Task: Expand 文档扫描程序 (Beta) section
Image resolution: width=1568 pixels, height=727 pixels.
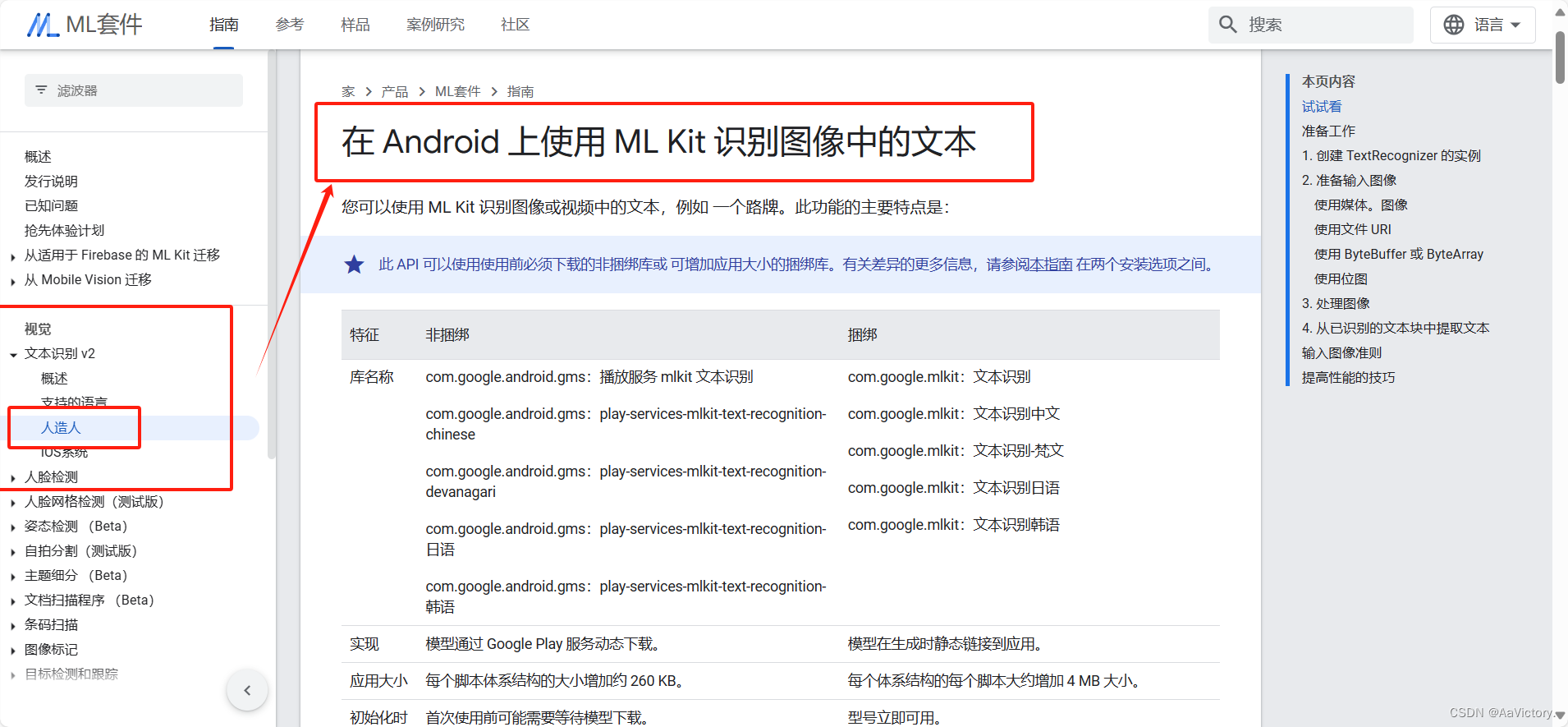Action: 13,601
